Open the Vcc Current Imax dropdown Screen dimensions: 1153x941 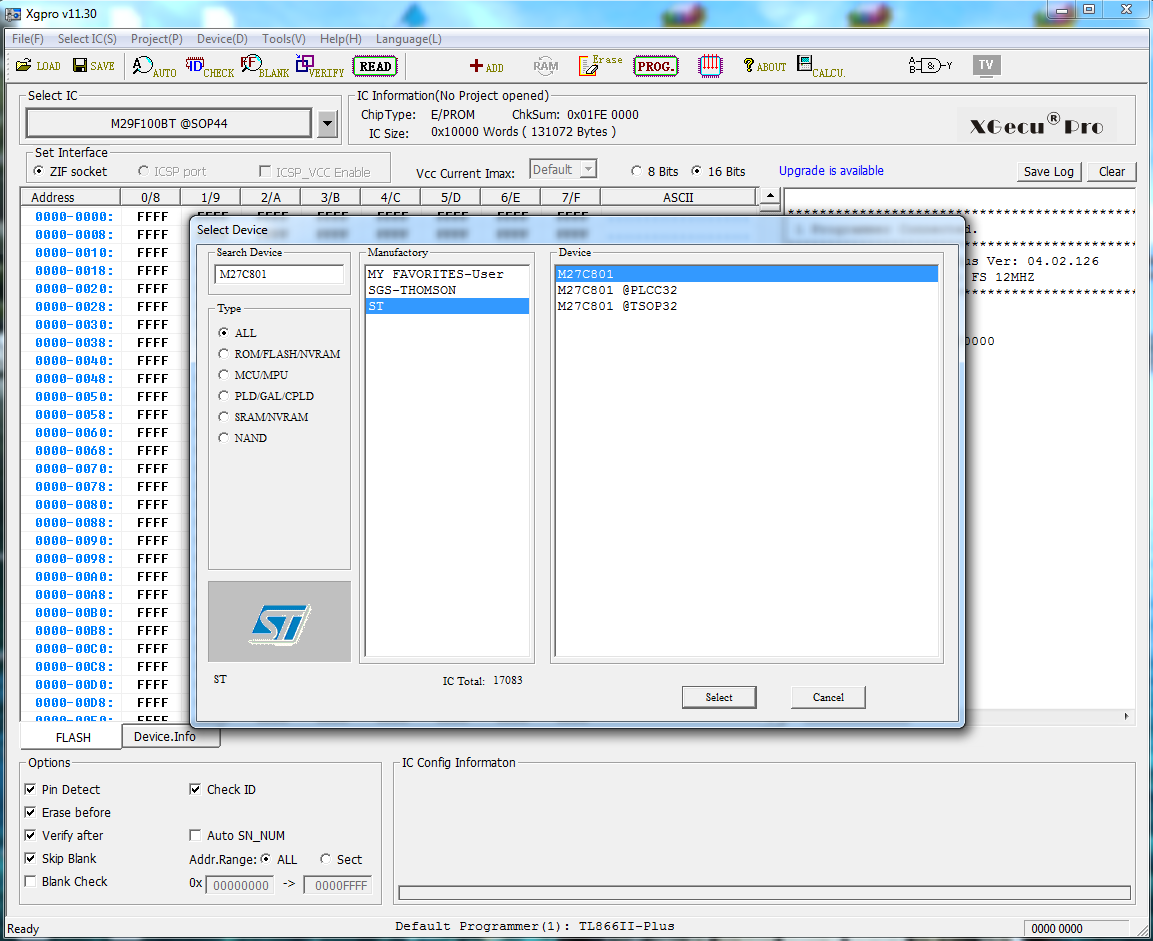pos(588,170)
